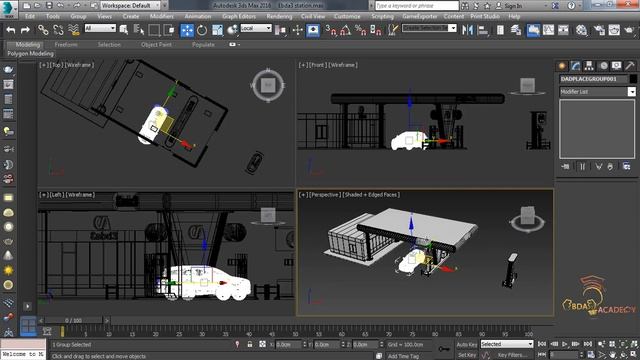
Task: Toggle the Spinner Snap button
Action: point(376,30)
